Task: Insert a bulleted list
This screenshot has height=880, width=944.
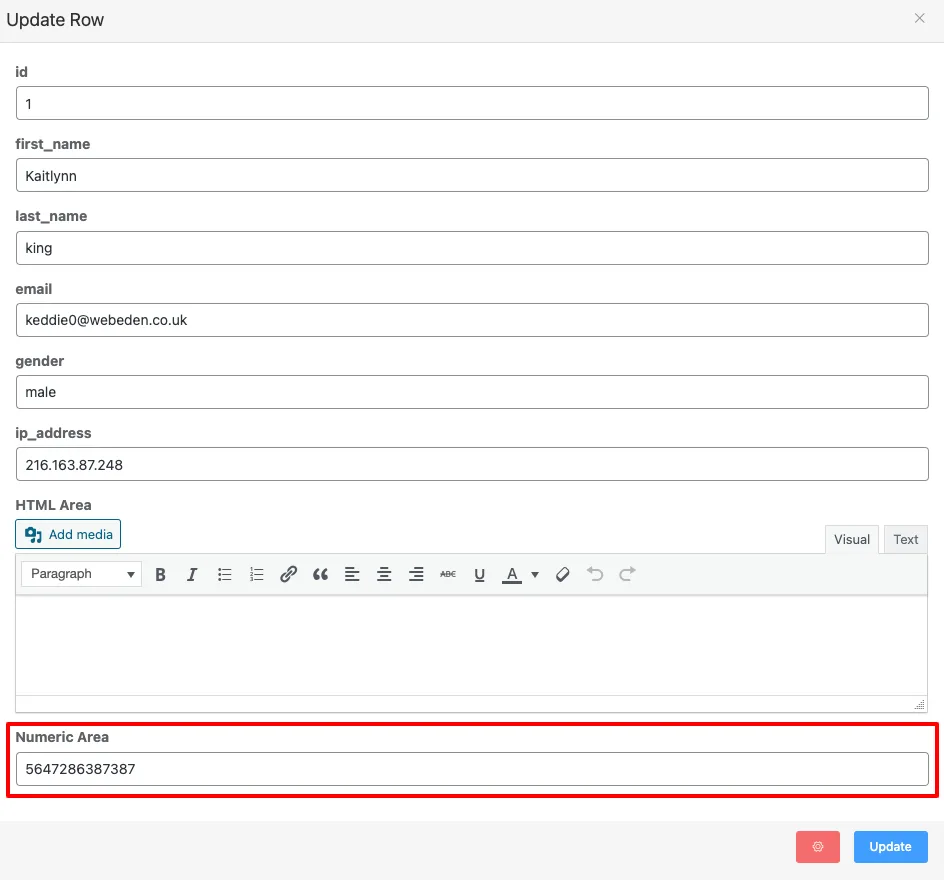Action: (225, 574)
